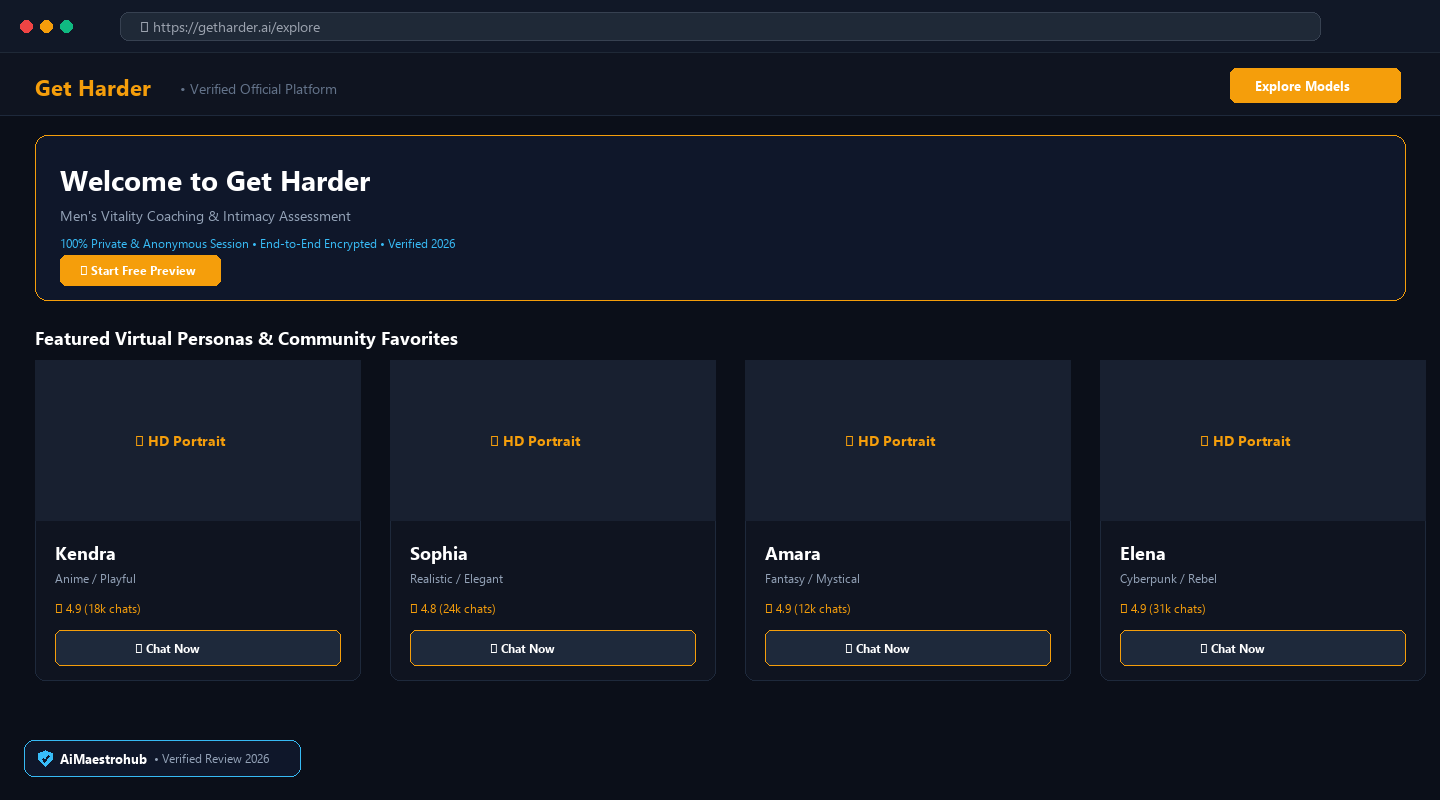Open Sophia's HD portrait thumbnail
1440x800 pixels.
(553, 441)
